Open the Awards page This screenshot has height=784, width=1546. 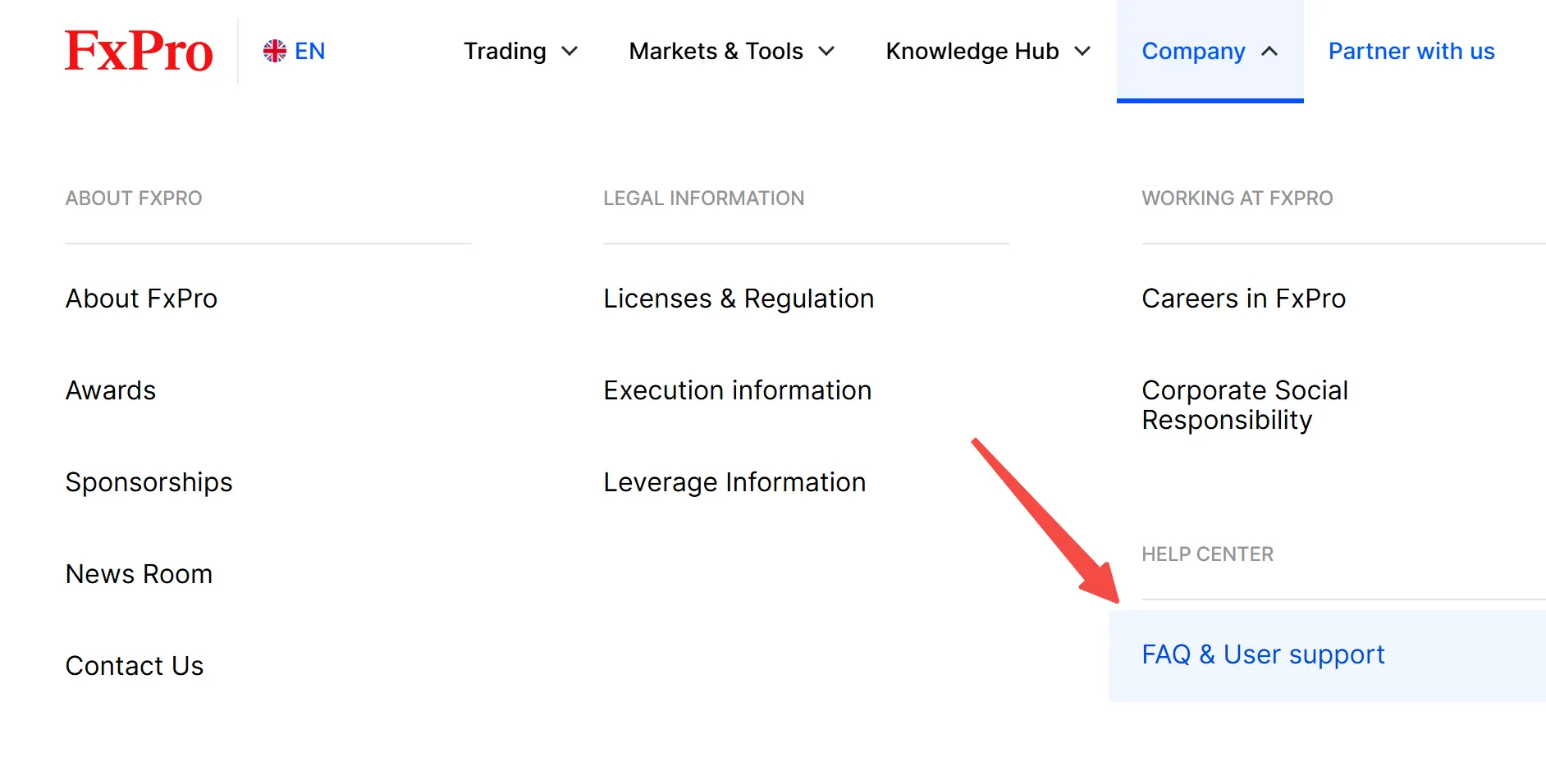pos(111,390)
